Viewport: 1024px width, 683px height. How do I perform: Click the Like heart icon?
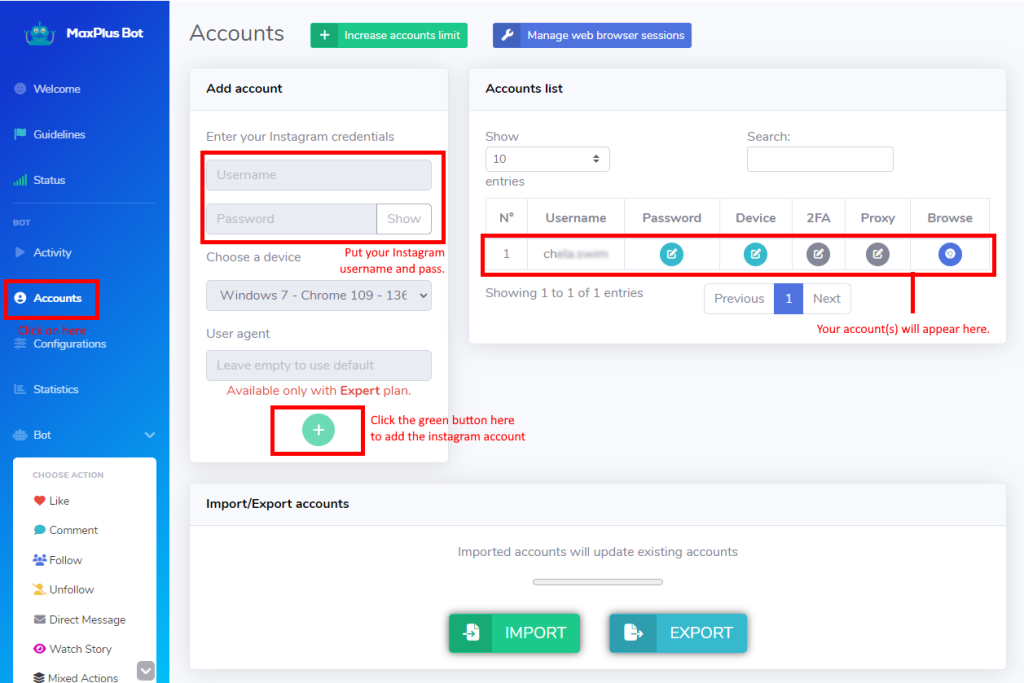coord(39,501)
